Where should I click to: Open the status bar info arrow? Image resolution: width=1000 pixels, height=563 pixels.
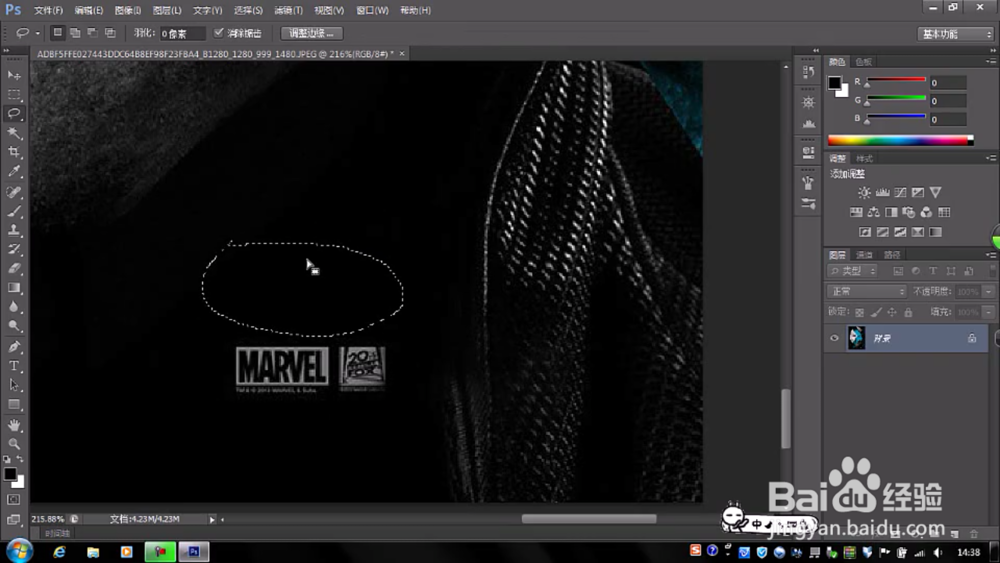tap(212, 520)
